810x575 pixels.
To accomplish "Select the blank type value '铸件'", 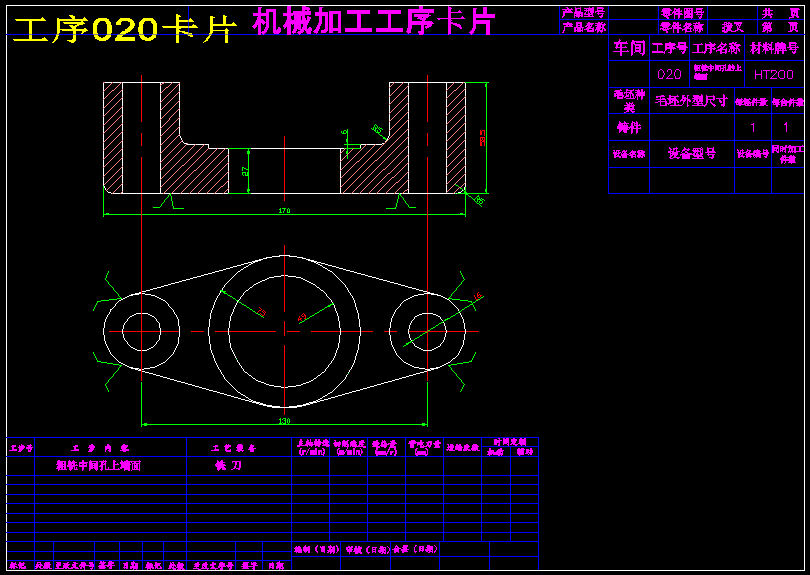I will pyautogui.click(x=629, y=127).
